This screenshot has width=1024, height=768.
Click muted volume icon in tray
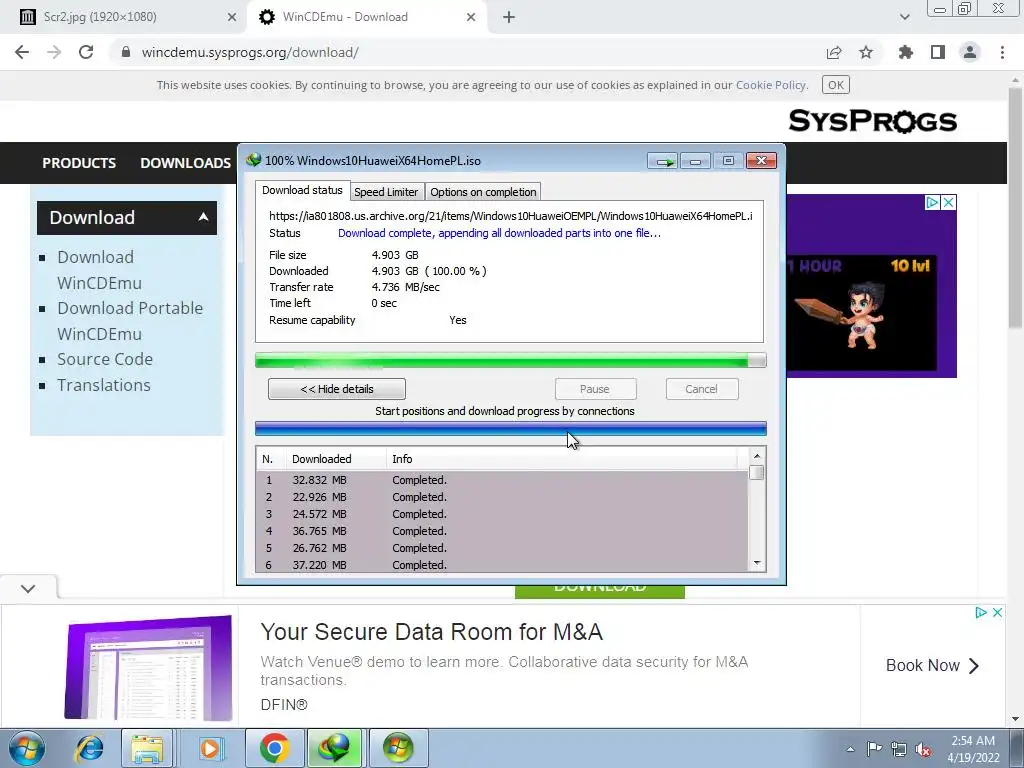tap(923, 749)
